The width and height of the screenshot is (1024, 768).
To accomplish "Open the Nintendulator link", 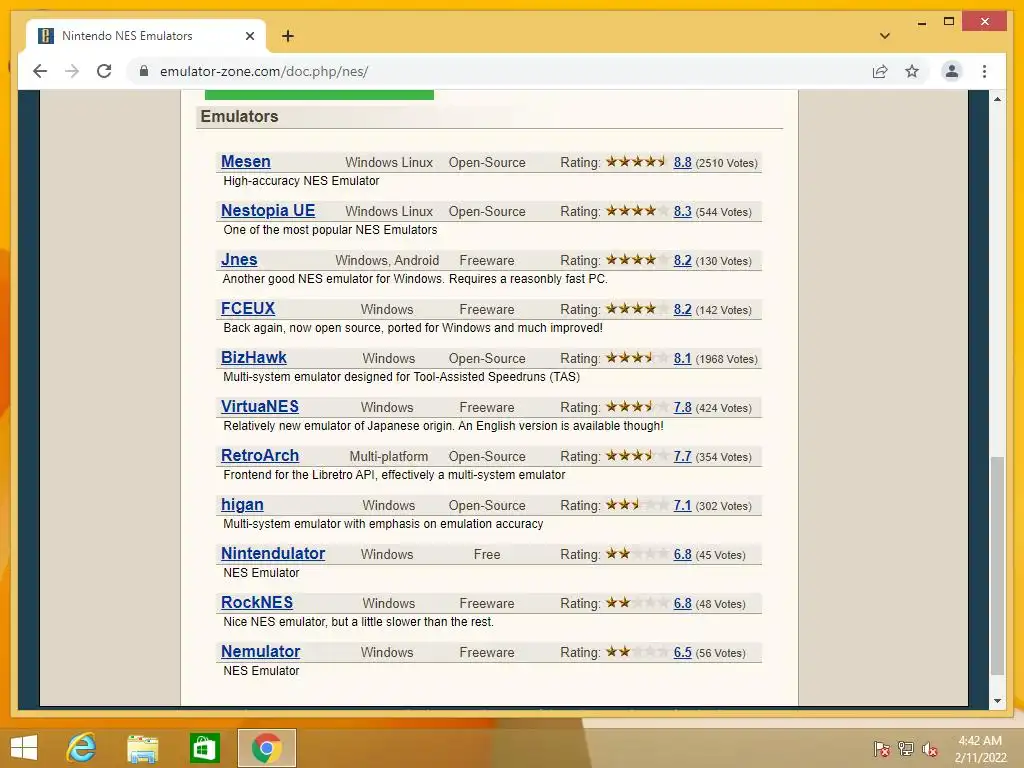I will (x=273, y=553).
